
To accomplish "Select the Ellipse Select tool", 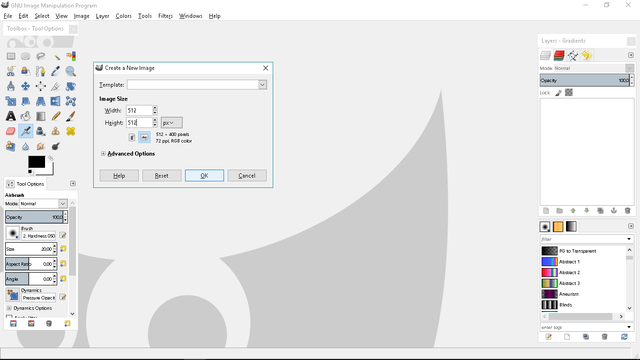I will click(26, 56).
